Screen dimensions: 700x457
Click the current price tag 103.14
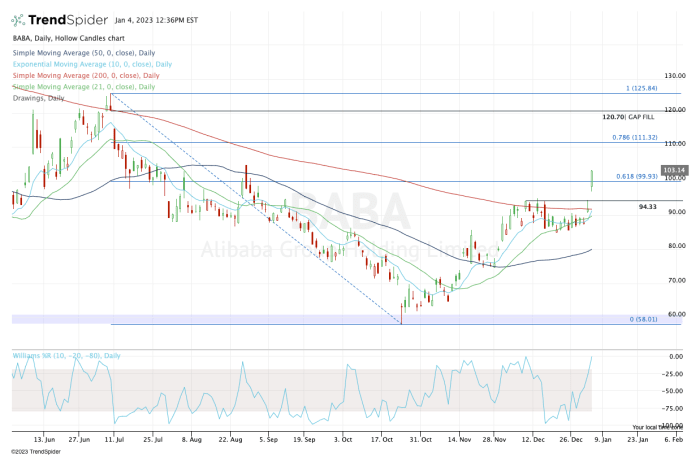pos(674,170)
